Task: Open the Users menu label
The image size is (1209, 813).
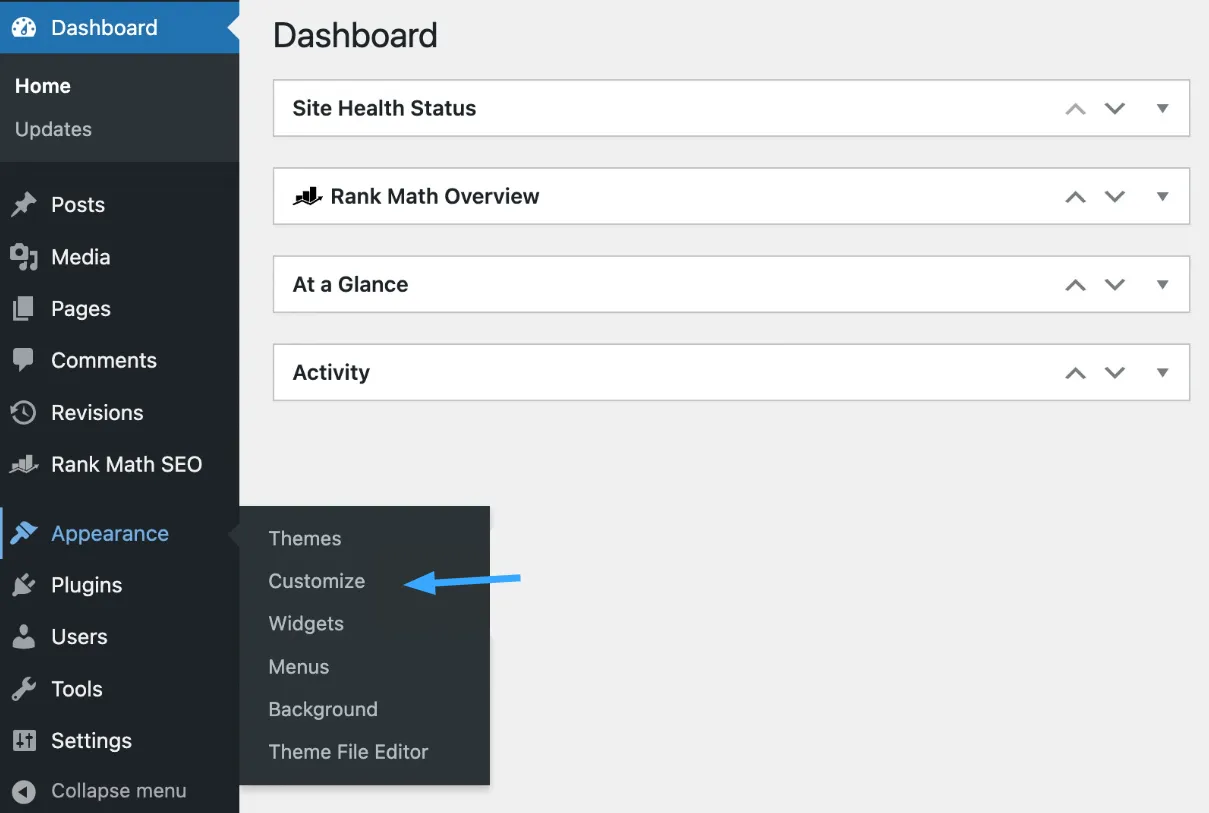Action: point(79,637)
